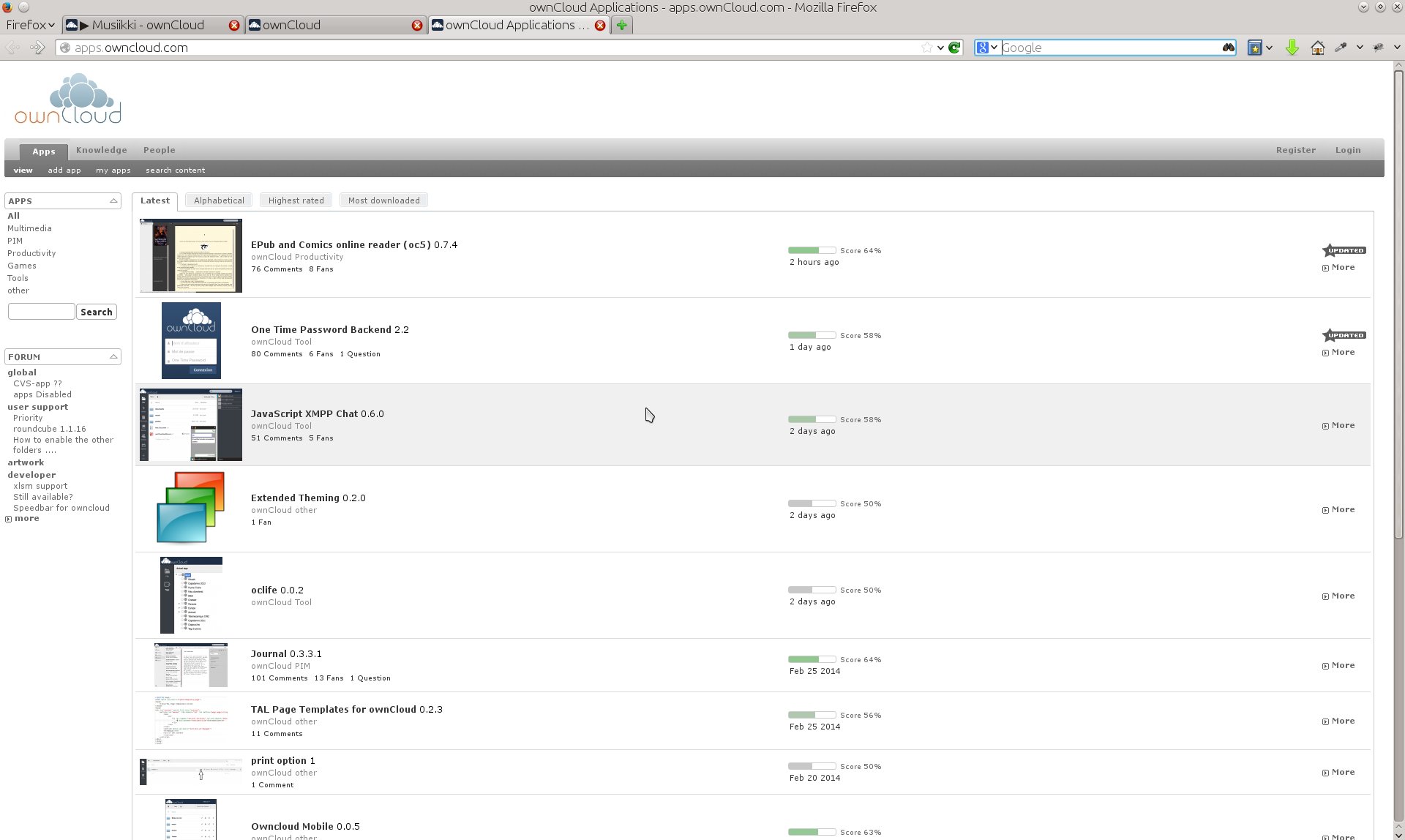Viewport: 1405px width, 840px height.
Task: Open JavaScript XMPP Chat app title
Action: pyautogui.click(x=317, y=413)
